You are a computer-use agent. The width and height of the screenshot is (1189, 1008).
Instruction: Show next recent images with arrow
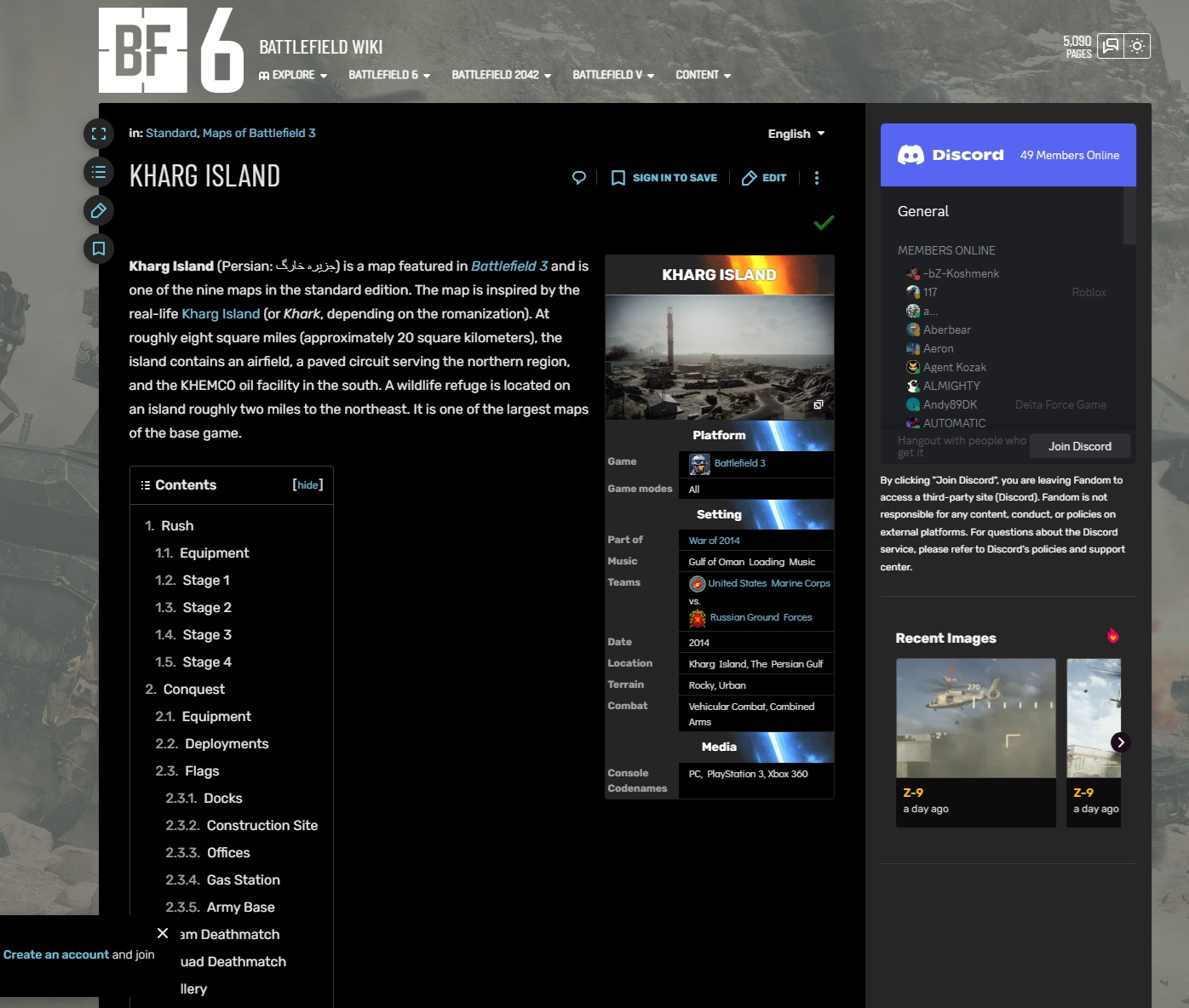tap(1121, 742)
